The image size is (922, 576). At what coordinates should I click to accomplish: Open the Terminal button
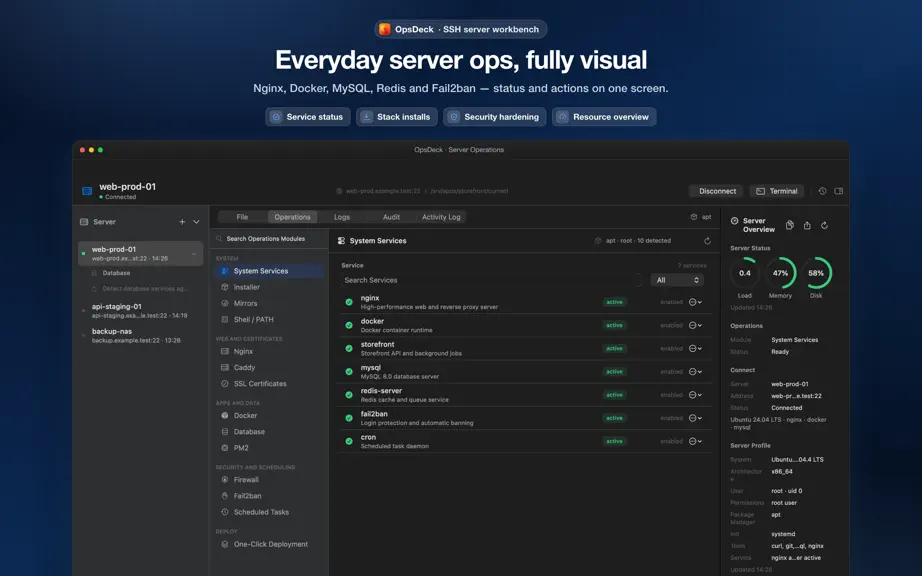point(777,191)
